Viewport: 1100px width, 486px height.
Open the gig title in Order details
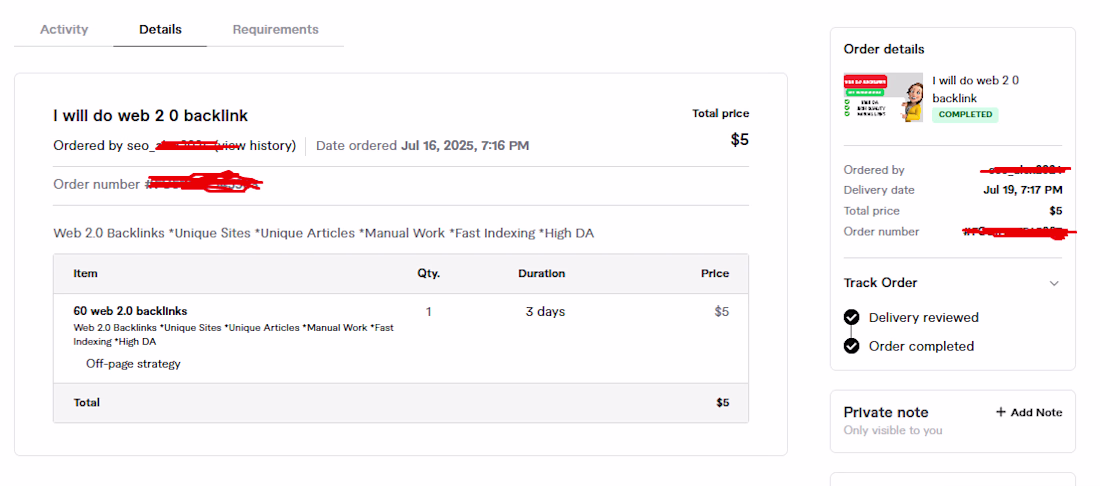click(x=975, y=89)
